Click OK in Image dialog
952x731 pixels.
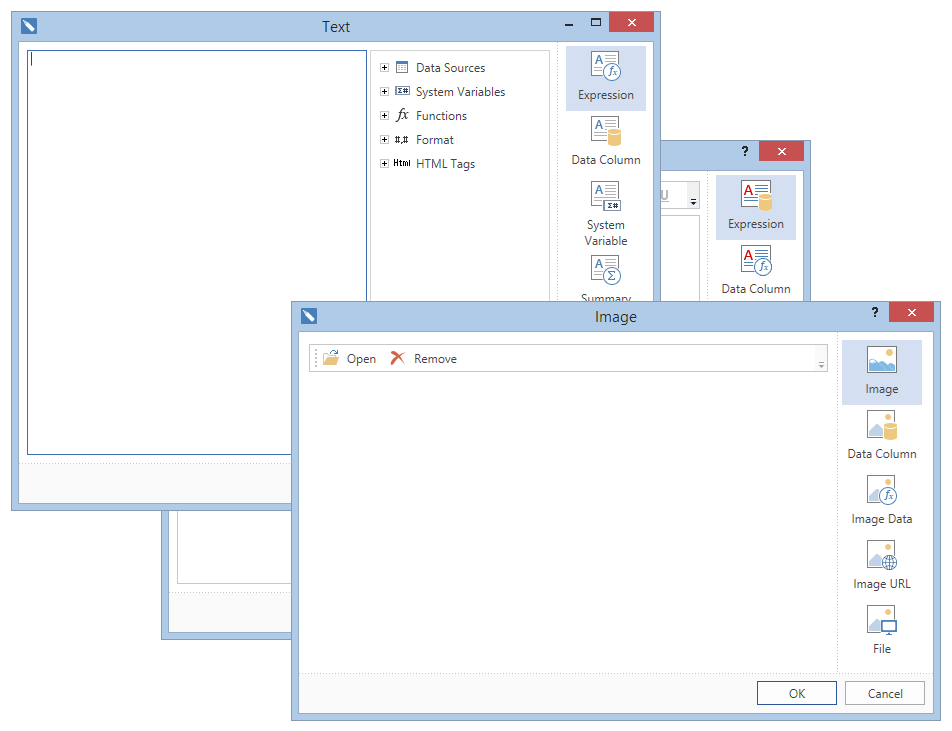797,693
